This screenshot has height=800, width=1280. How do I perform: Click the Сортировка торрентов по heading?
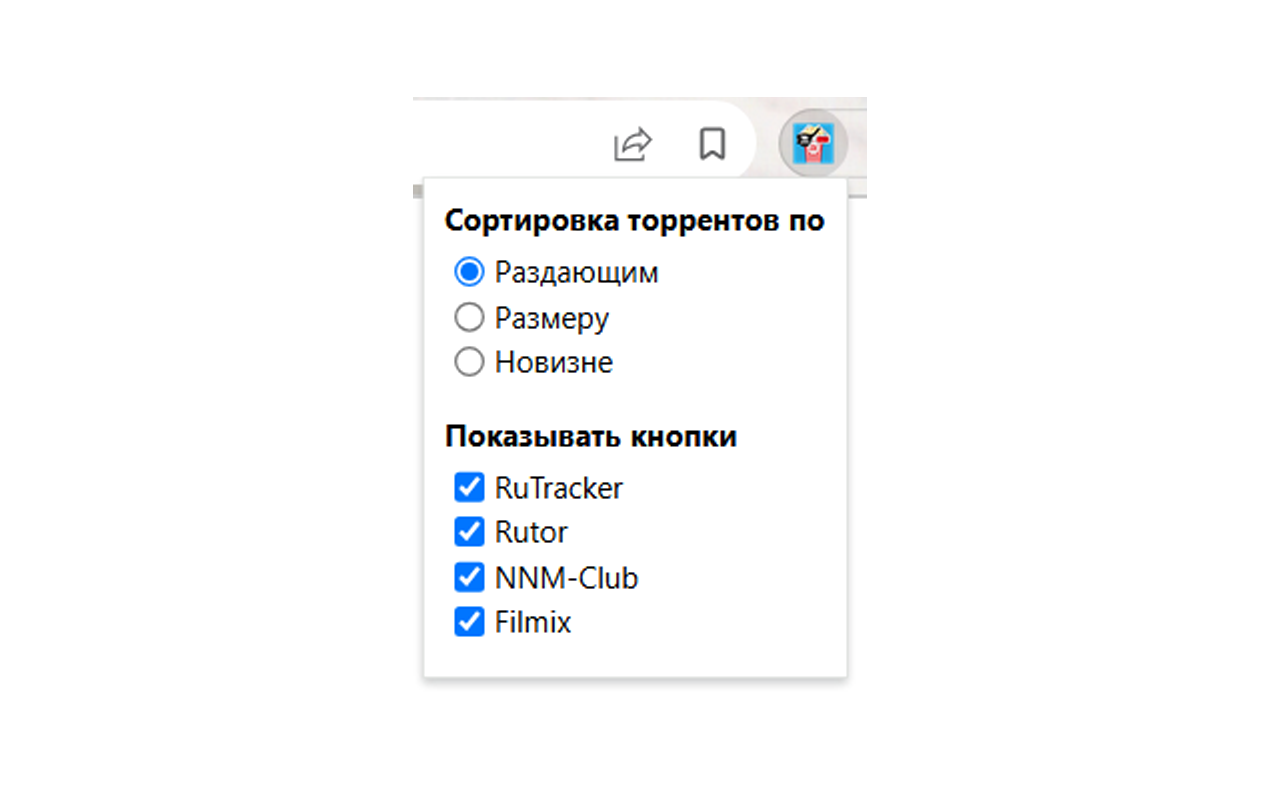634,220
